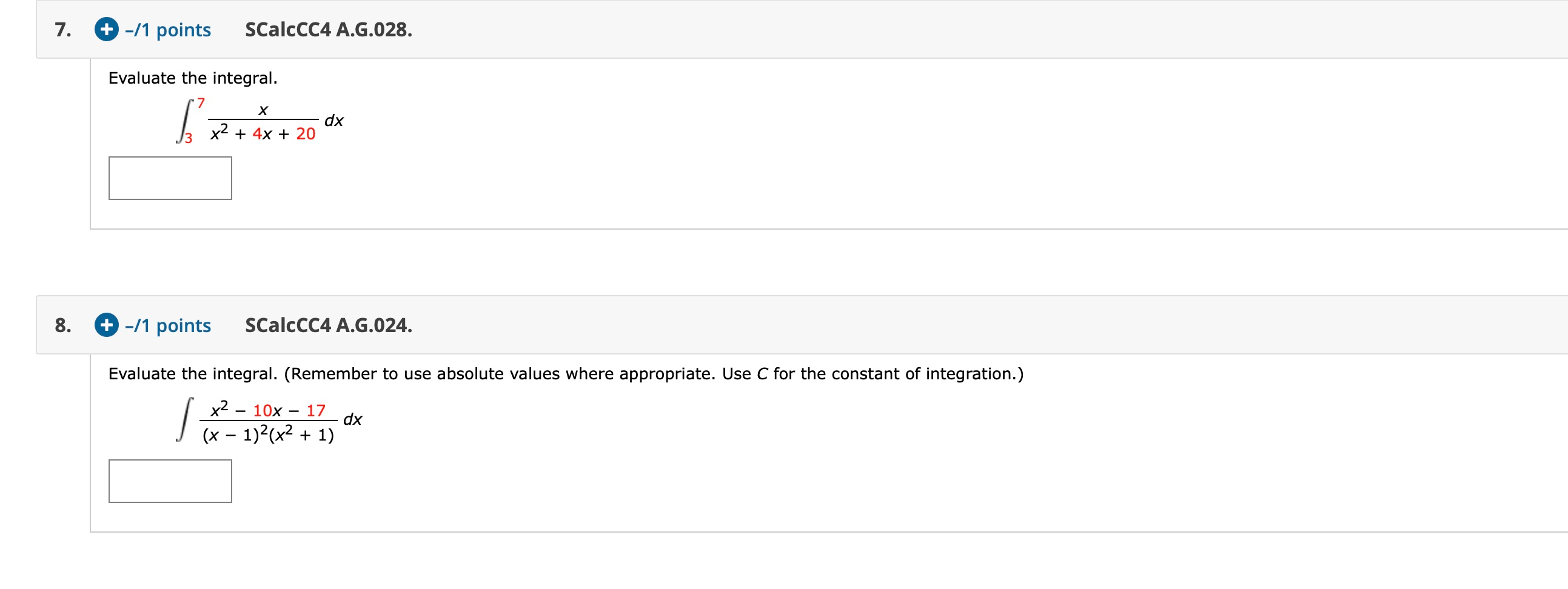Click the red lower limit 3
Screen dimensions: 1568x589
[189, 138]
